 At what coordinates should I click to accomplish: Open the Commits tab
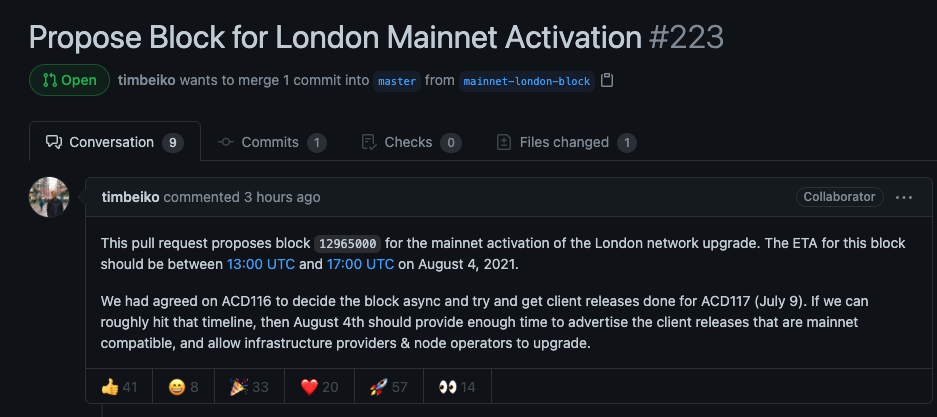272,142
